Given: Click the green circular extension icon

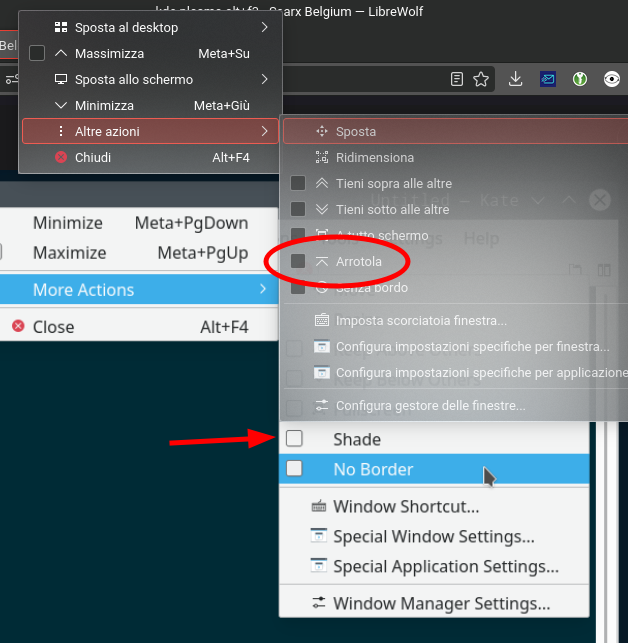Looking at the screenshot, I should pos(580,79).
